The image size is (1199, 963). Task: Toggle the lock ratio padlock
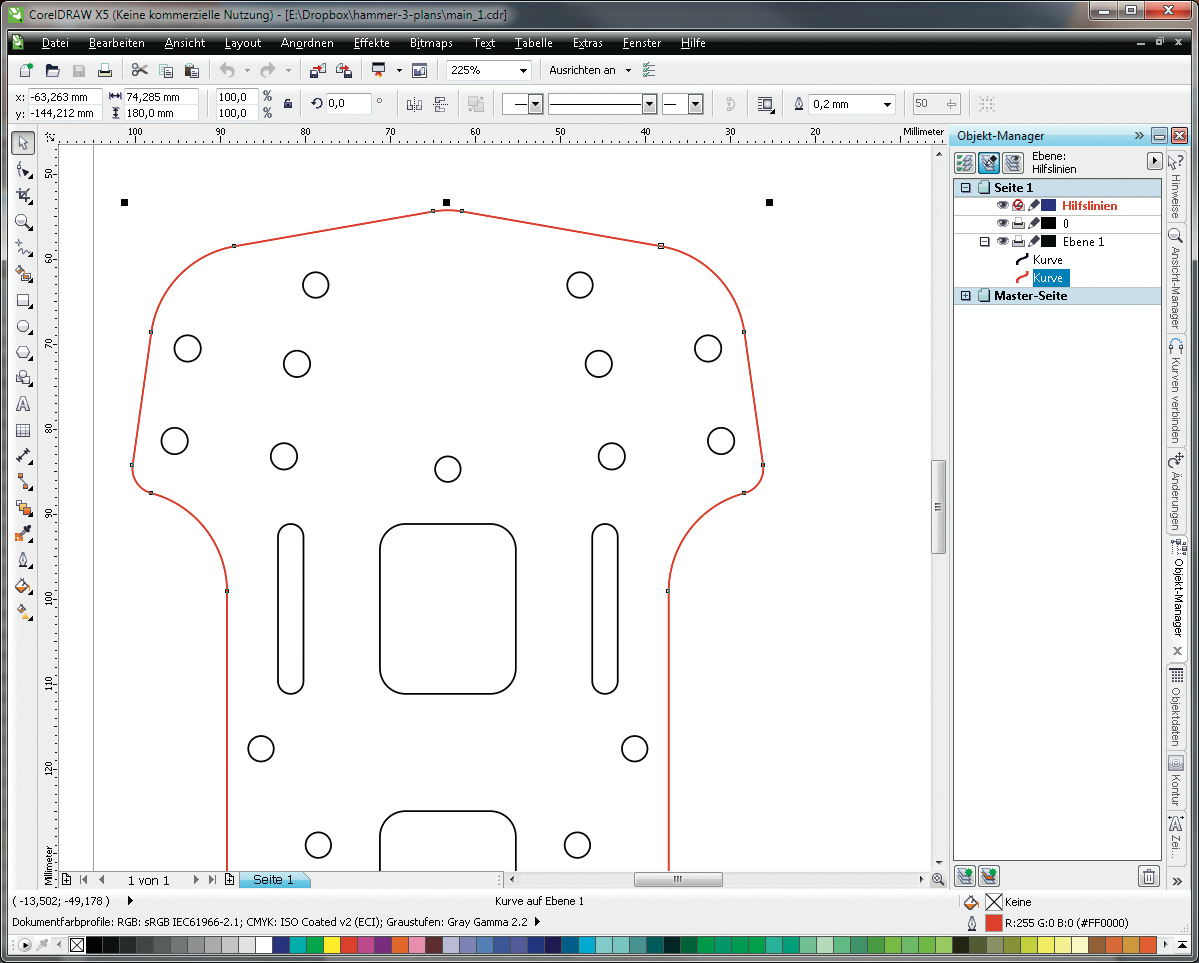(288, 104)
